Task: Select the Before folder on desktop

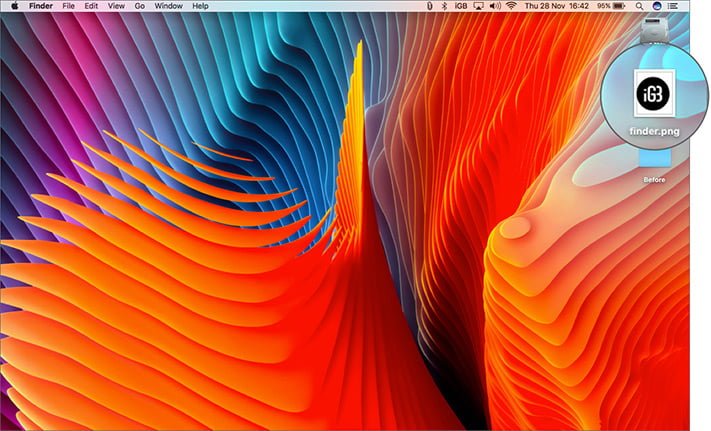Action: [x=654, y=166]
